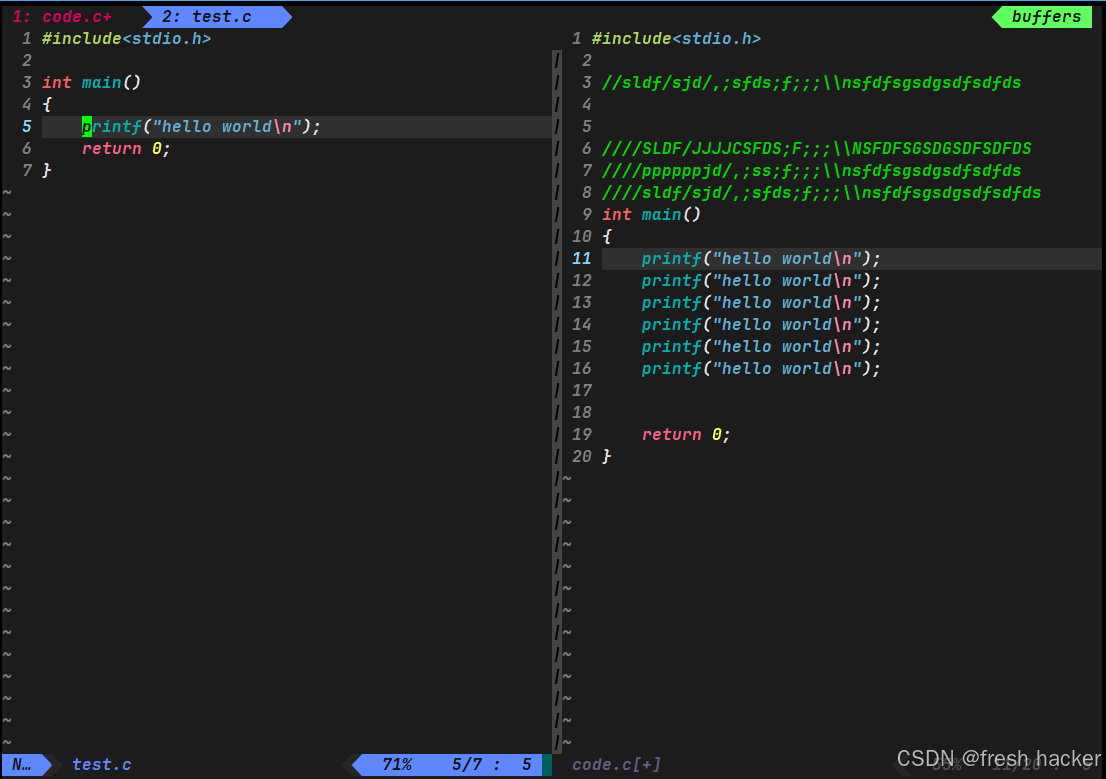The width and height of the screenshot is (1106, 779).
Task: Click line number 5 in left gutter
Action: [x=27, y=127]
